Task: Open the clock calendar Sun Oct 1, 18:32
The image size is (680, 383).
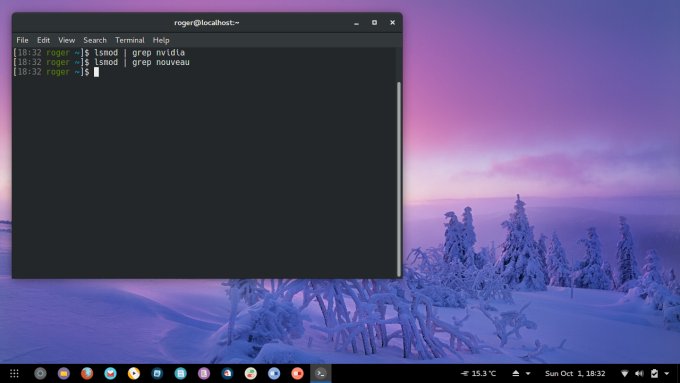Action: [x=575, y=373]
